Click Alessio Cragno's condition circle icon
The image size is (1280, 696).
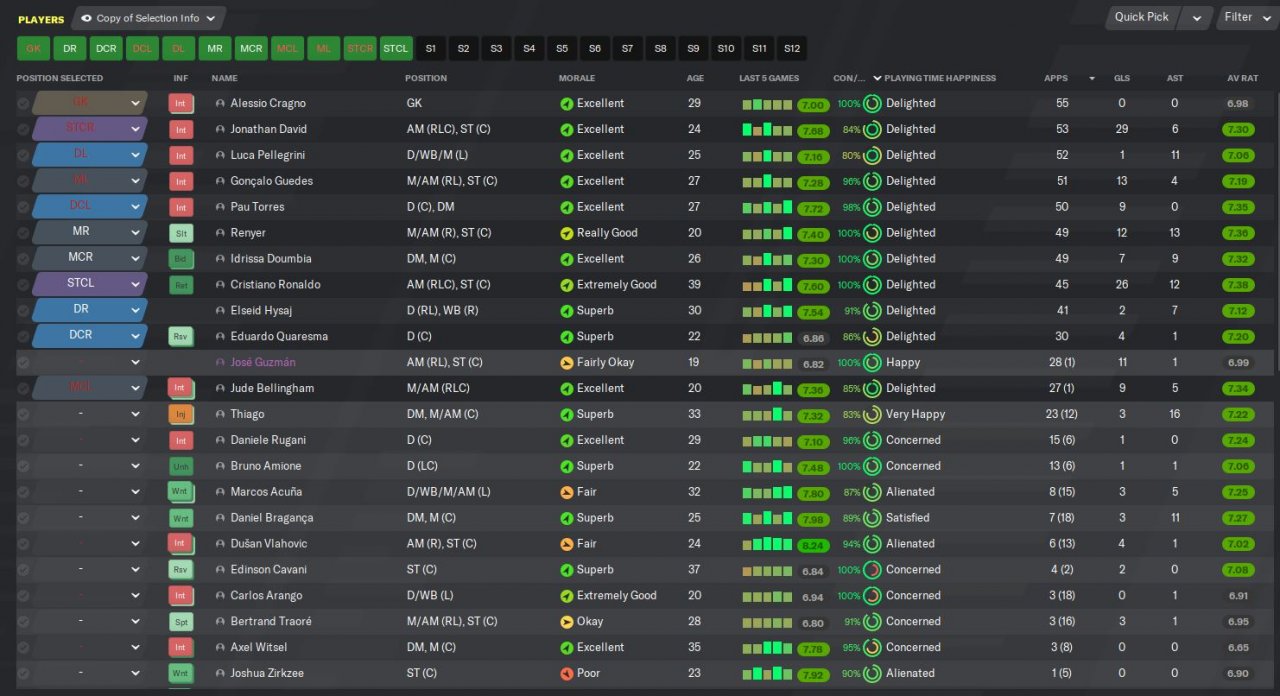coord(872,103)
